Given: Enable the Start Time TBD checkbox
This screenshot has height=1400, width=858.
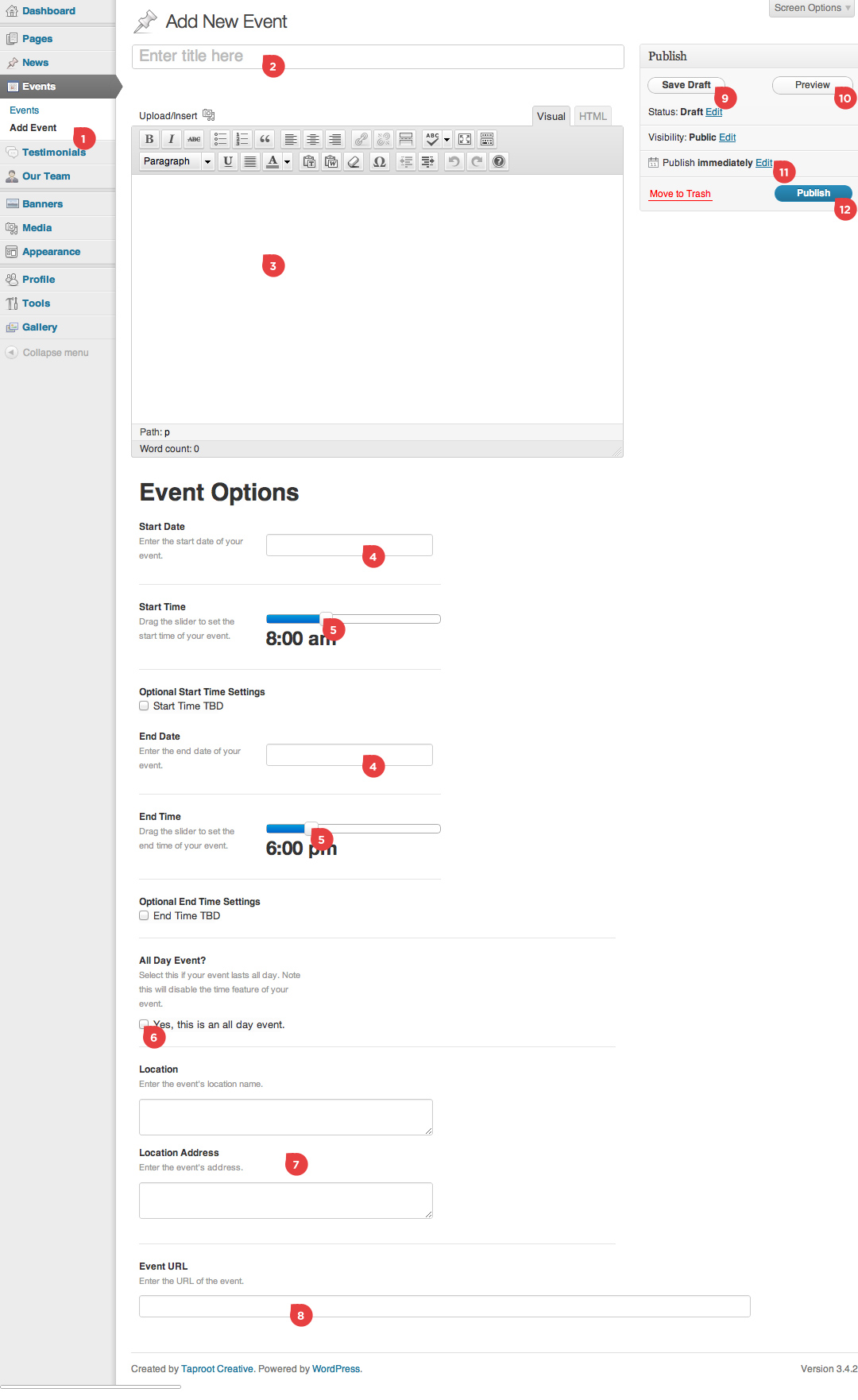Looking at the screenshot, I should 144,706.
